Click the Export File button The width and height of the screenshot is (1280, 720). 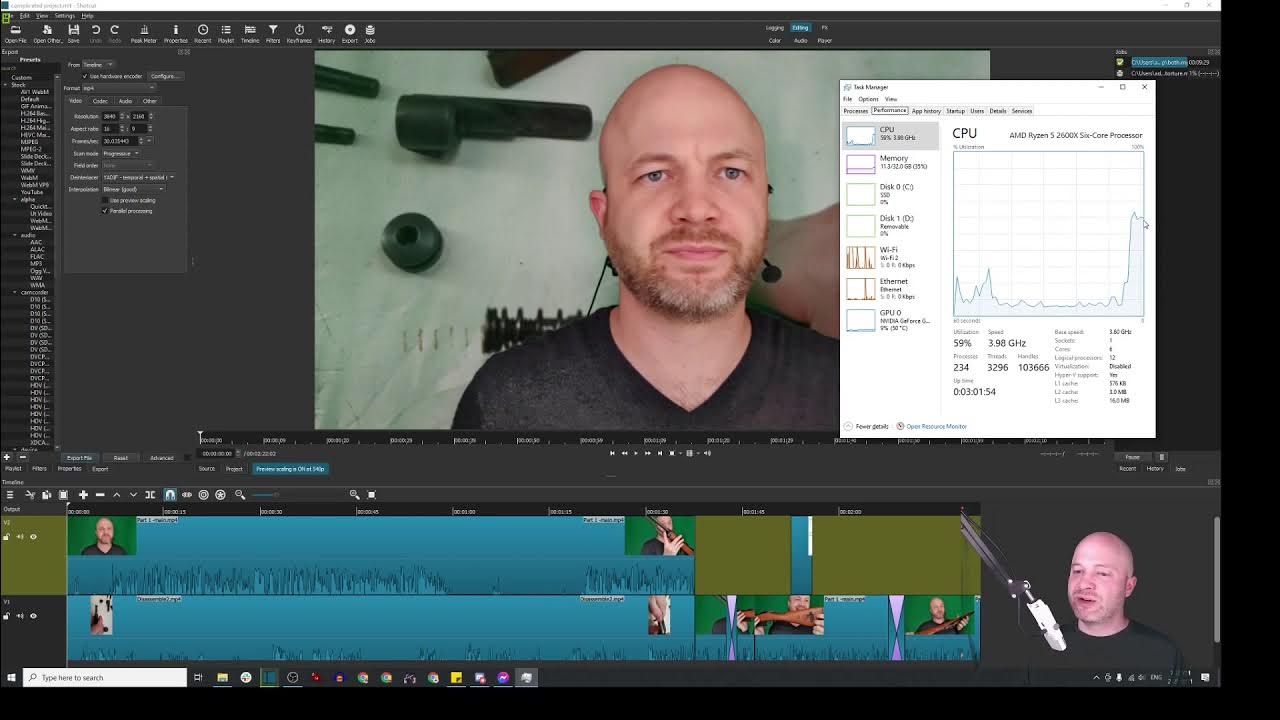tap(79, 458)
